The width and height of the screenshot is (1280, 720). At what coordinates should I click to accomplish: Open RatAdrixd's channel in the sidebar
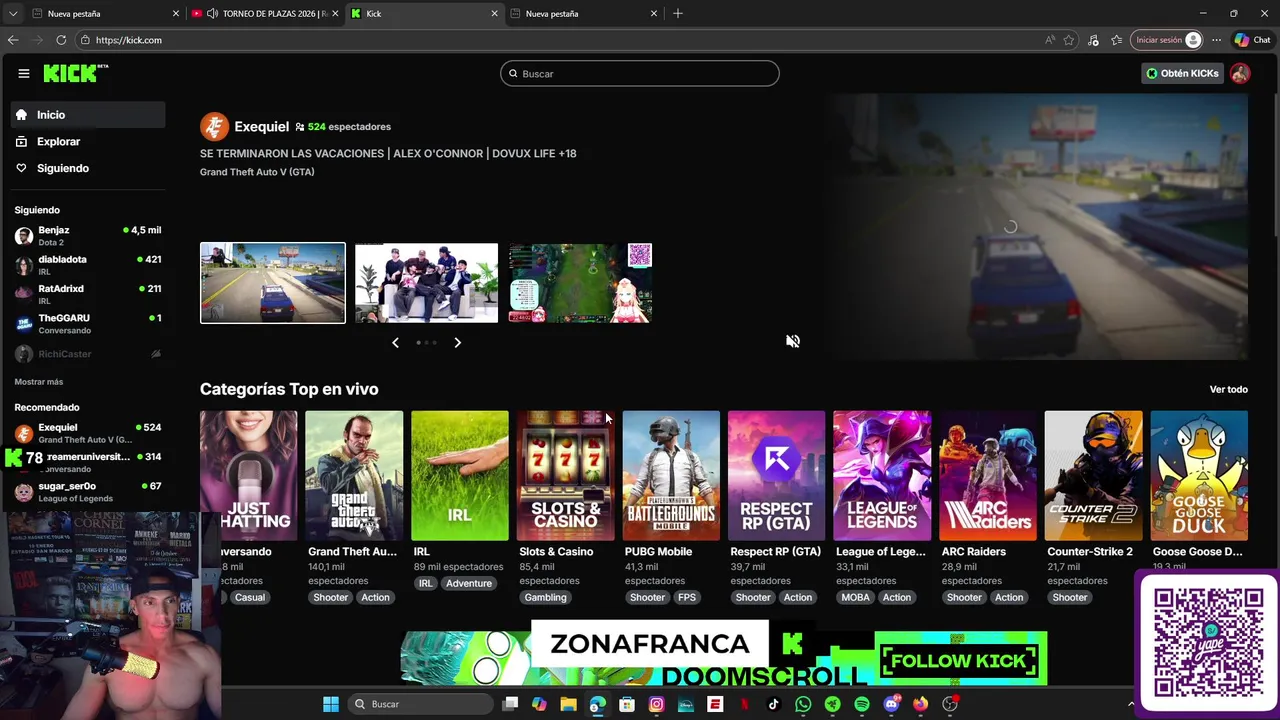(88, 294)
